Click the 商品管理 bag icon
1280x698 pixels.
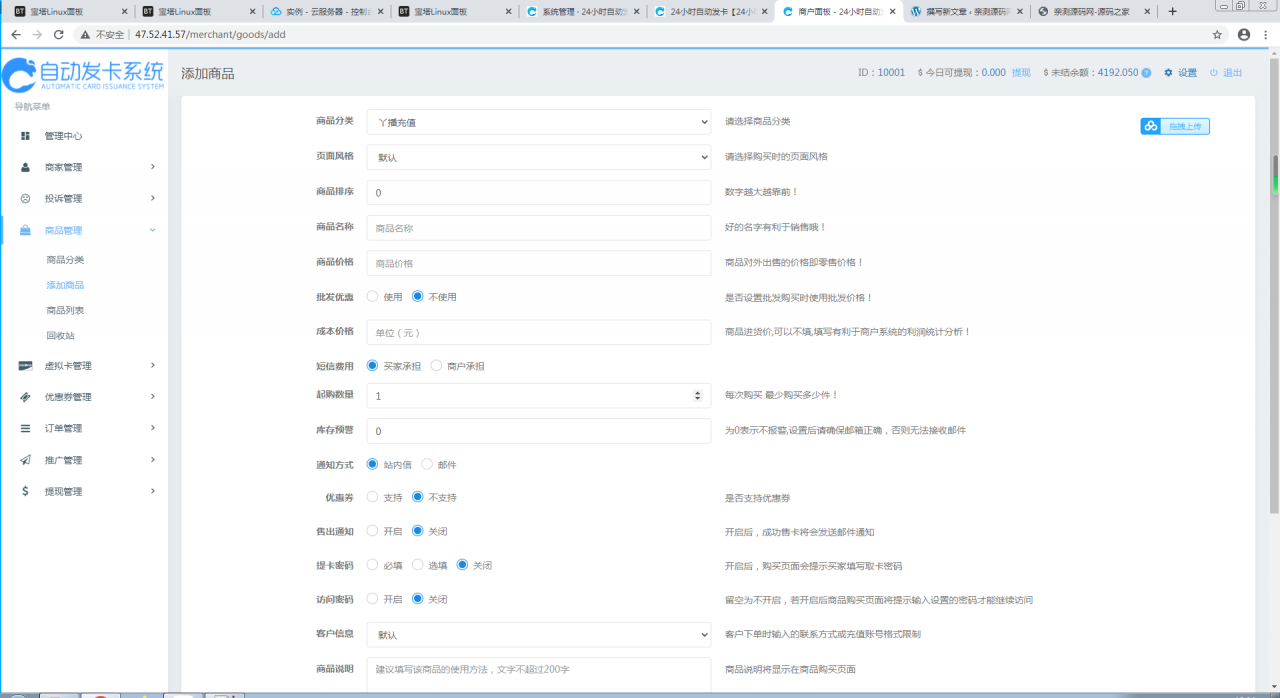pyautogui.click(x=26, y=230)
